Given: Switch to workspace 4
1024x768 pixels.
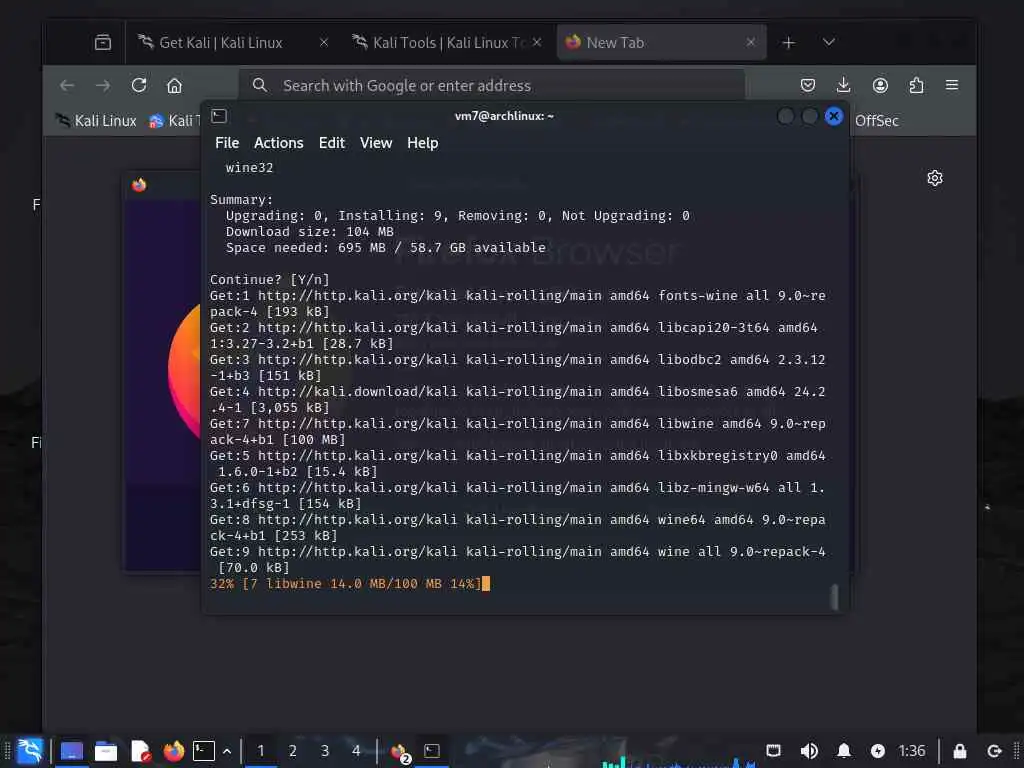Looking at the screenshot, I should pyautogui.click(x=356, y=751).
